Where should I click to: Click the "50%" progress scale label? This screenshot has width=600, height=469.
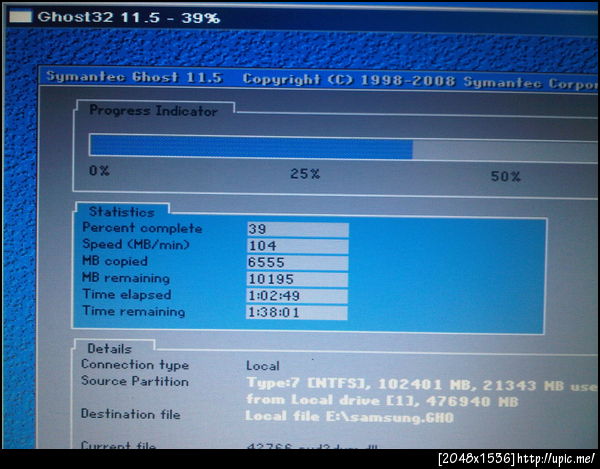coord(505,176)
